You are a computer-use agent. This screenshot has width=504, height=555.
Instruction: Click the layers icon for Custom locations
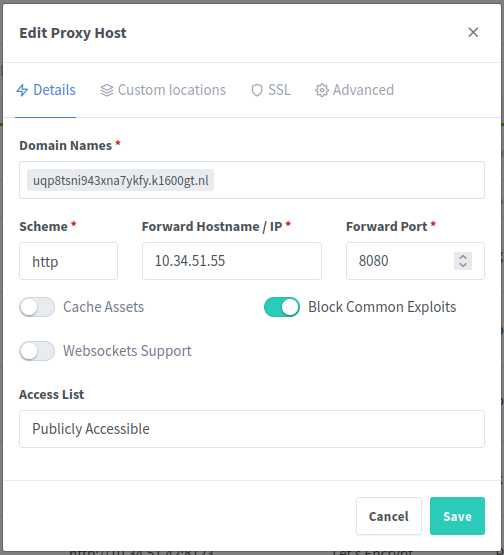pos(107,90)
